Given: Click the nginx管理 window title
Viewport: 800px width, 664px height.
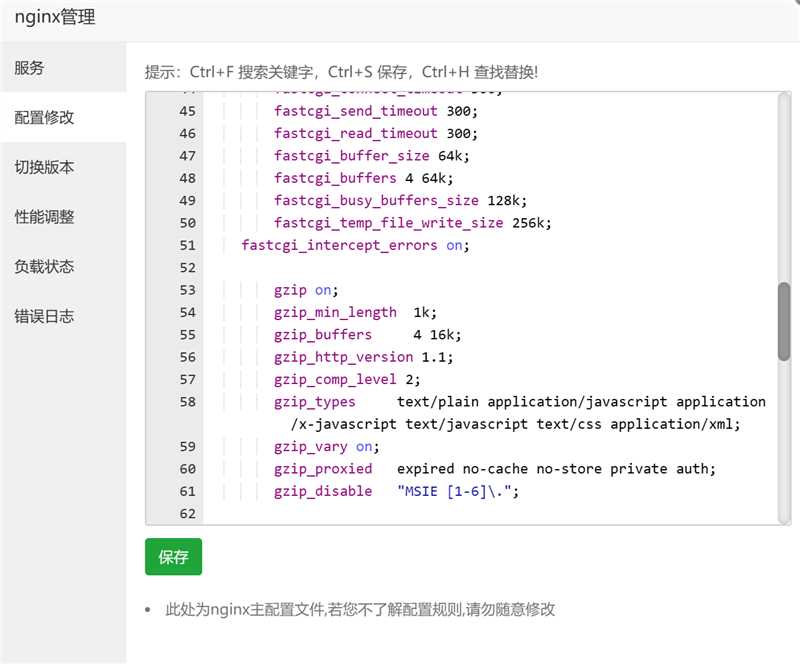Looking at the screenshot, I should pyautogui.click(x=55, y=17).
